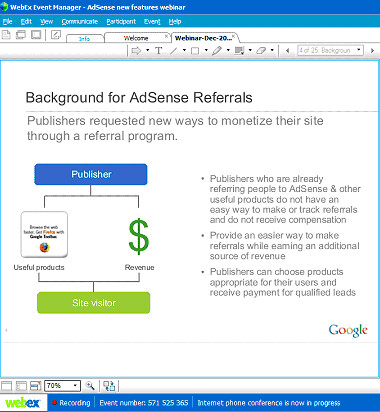Switch to the Info tab
This screenshot has width=380, height=412.
[x=84, y=39]
